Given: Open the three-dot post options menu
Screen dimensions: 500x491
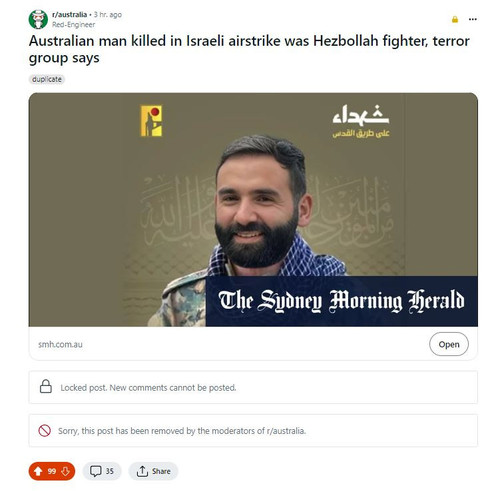Looking at the screenshot, I should click(x=473, y=19).
